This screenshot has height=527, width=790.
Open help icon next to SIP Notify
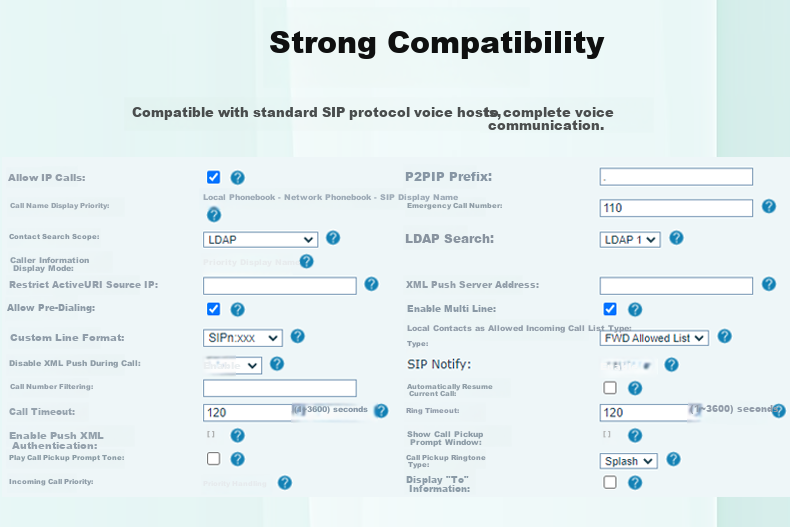[x=671, y=364]
